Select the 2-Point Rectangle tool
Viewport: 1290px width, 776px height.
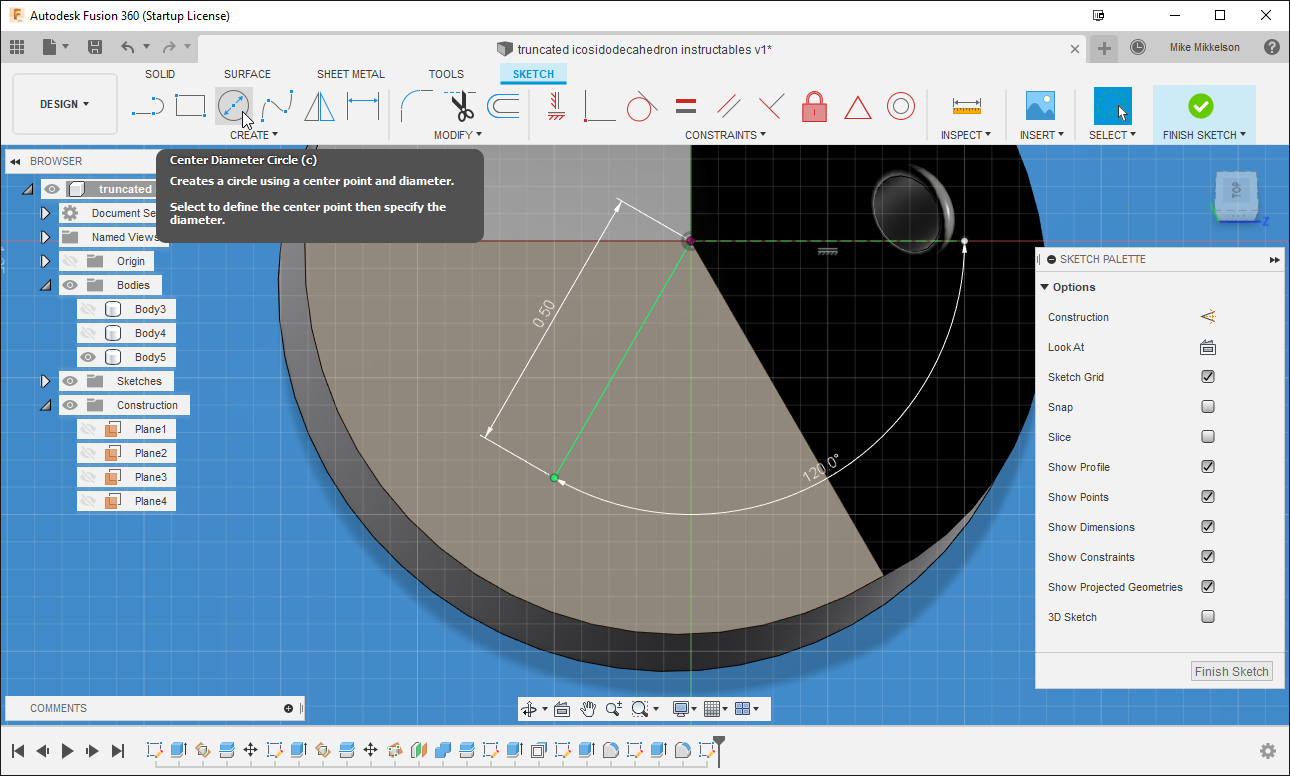(x=190, y=105)
